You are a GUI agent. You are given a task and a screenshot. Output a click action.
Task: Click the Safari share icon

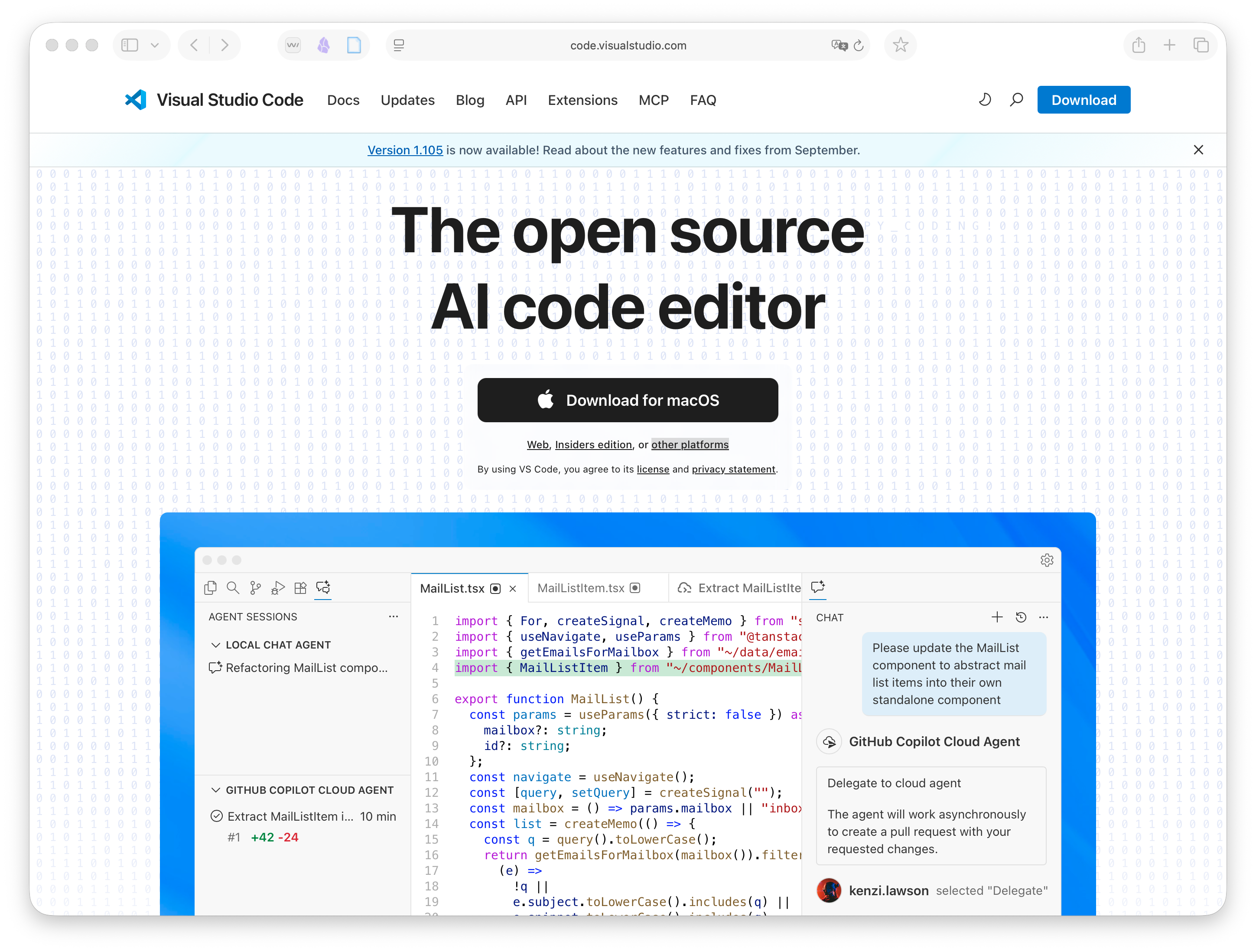[x=1139, y=45]
